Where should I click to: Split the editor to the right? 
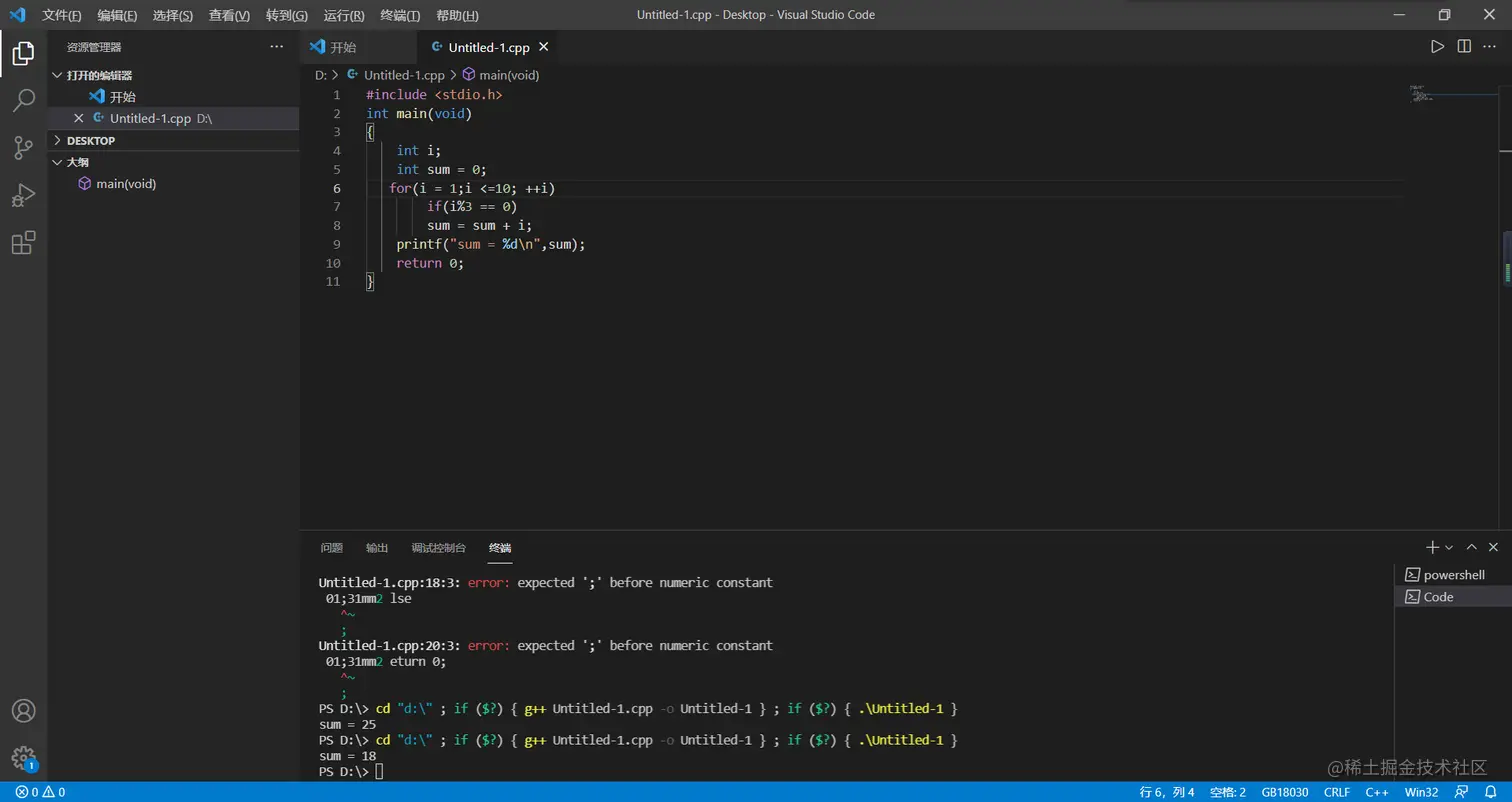(x=1464, y=46)
